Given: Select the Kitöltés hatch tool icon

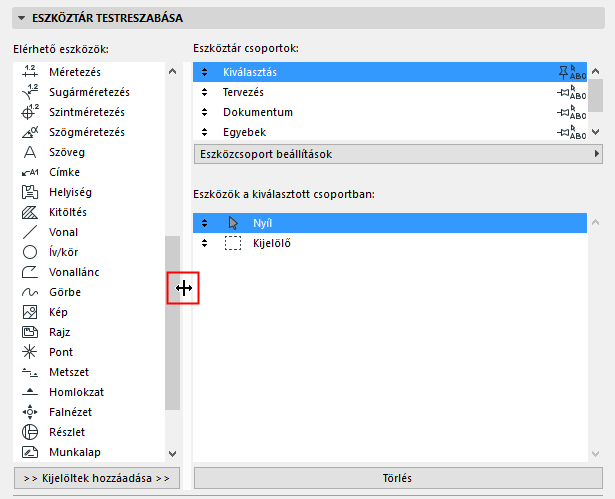Looking at the screenshot, I should [30, 212].
